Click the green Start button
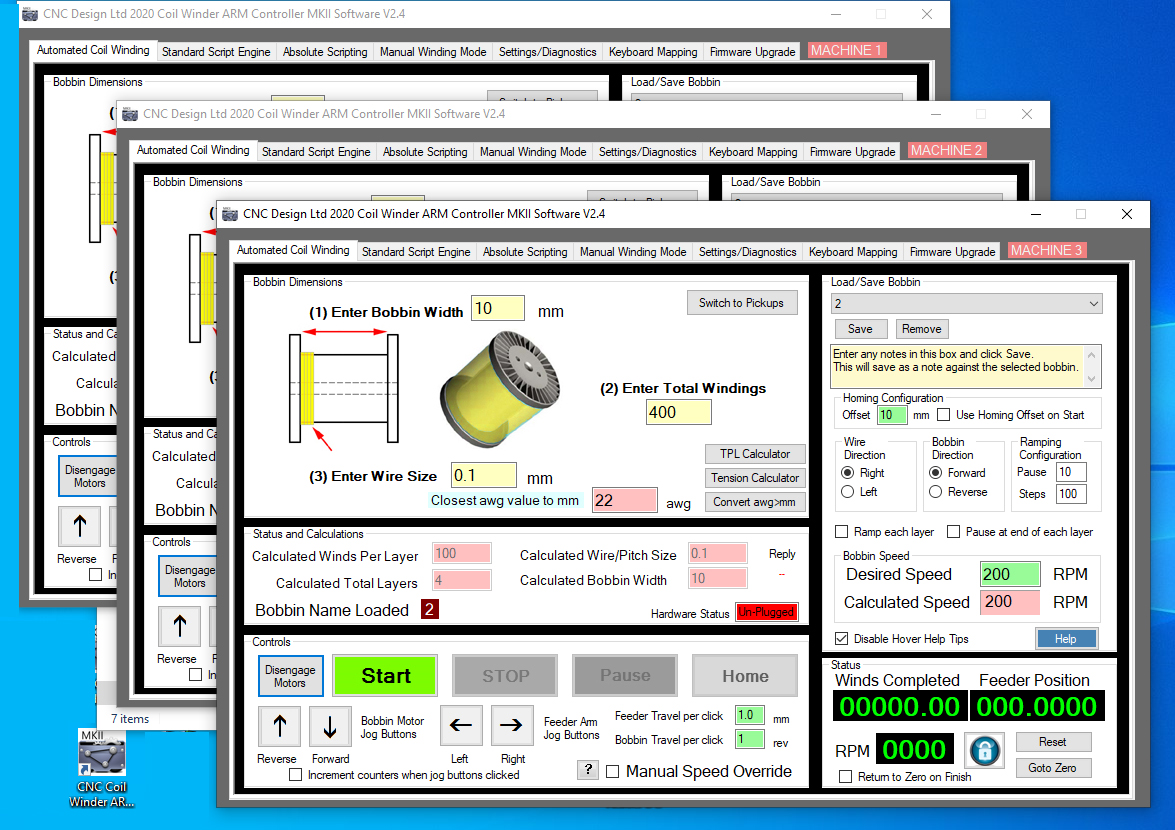This screenshot has height=830, width=1175. (x=385, y=676)
